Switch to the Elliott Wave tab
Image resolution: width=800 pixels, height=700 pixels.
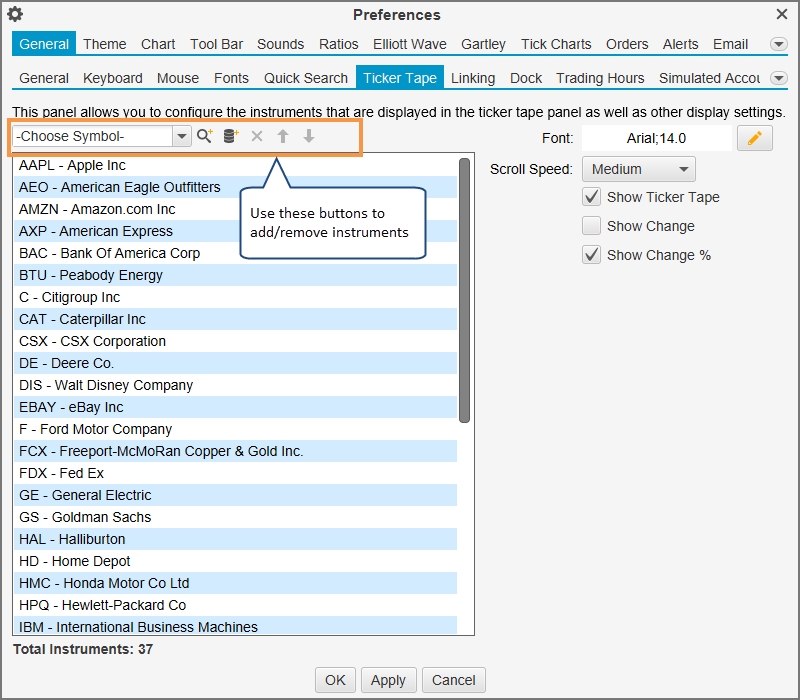click(x=410, y=44)
